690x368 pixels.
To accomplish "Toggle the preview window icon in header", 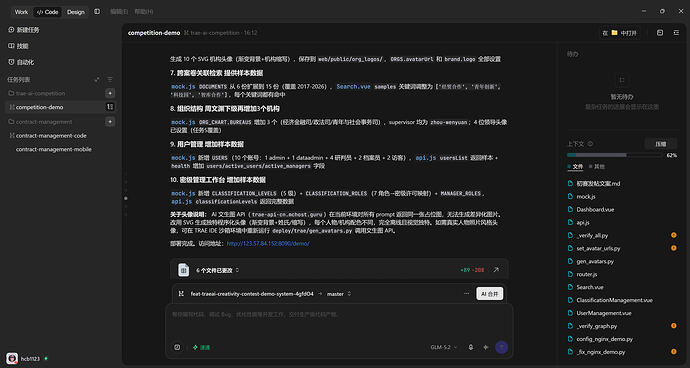I will coord(660,33).
